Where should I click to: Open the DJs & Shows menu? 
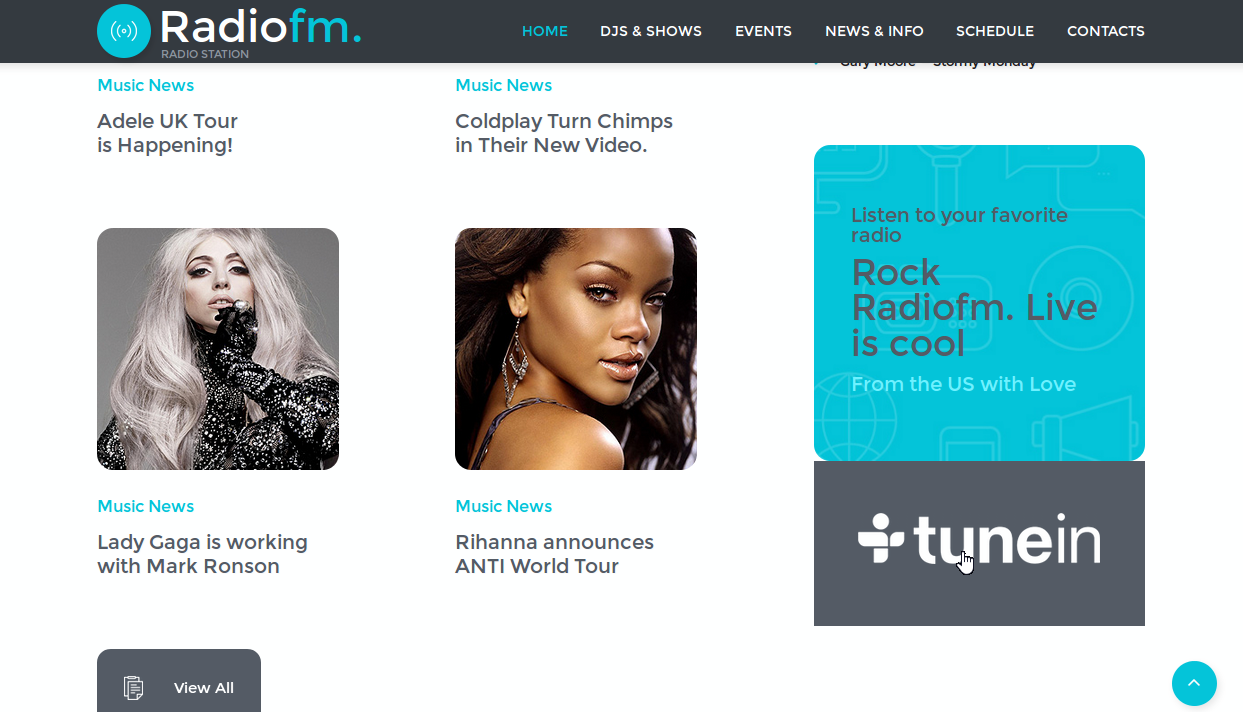[651, 31]
